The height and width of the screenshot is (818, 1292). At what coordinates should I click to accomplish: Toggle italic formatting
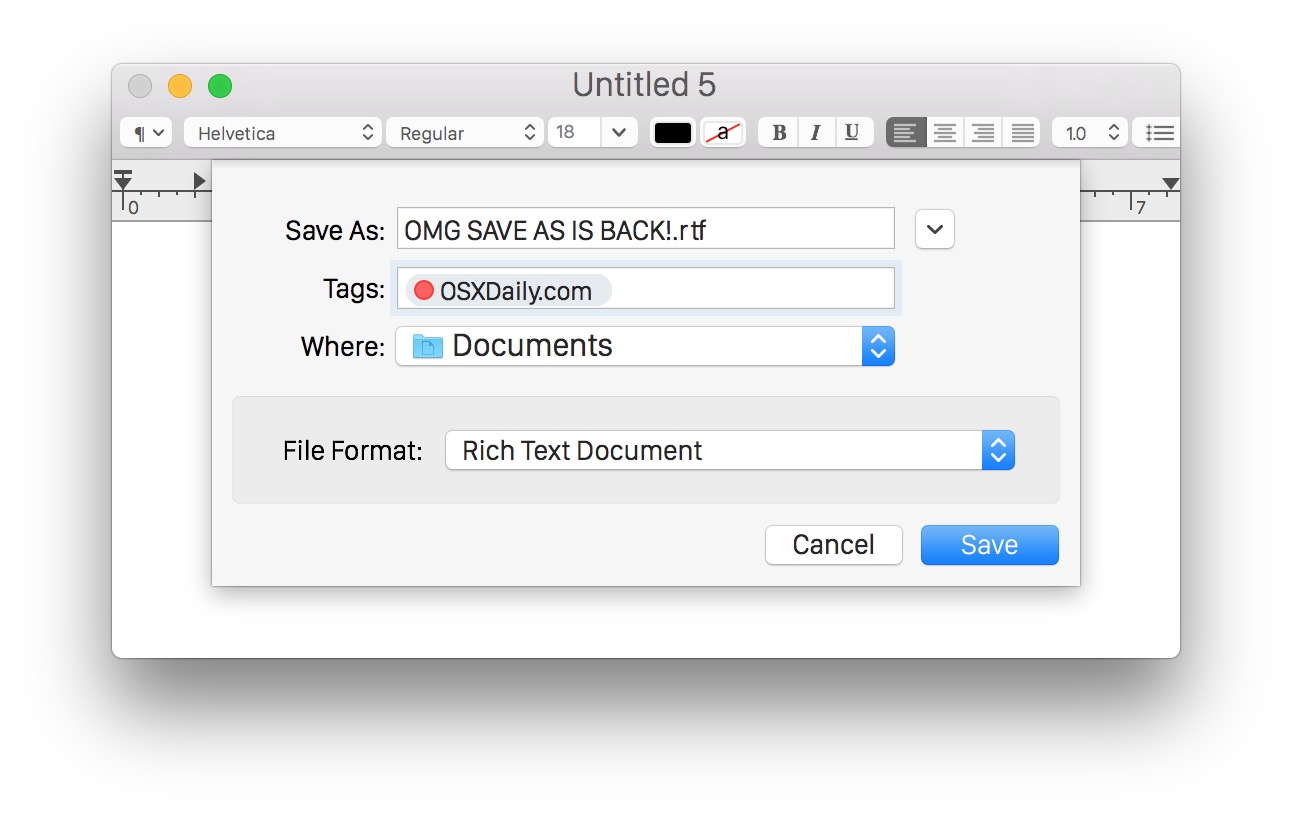click(x=816, y=133)
